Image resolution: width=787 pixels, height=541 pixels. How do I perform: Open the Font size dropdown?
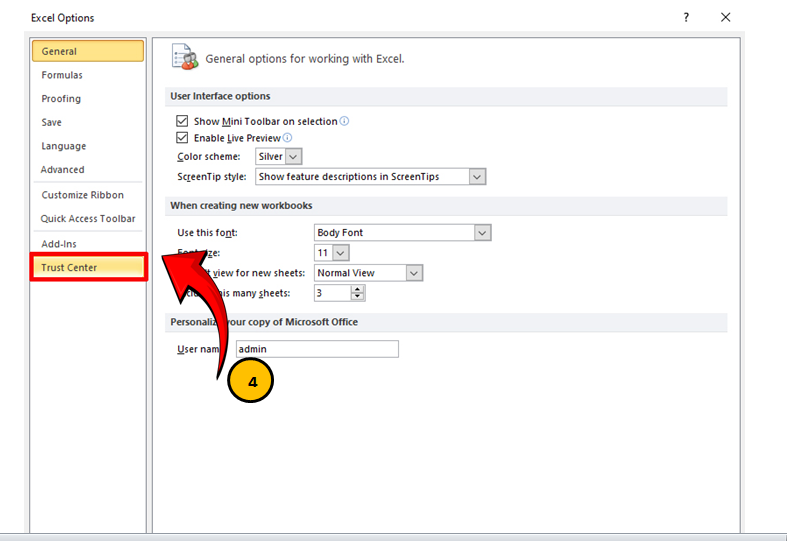point(341,253)
